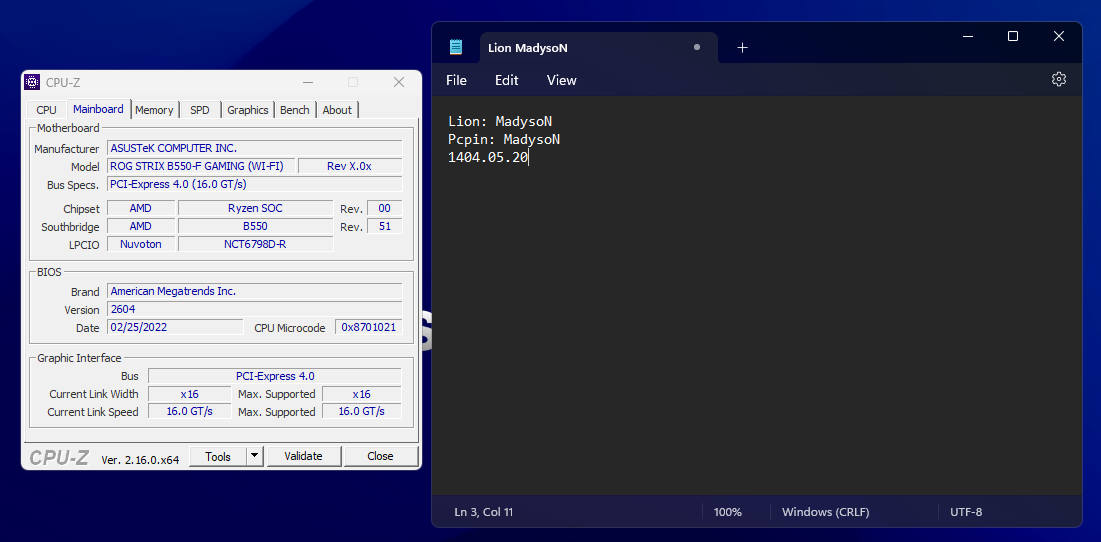The height and width of the screenshot is (542, 1101).
Task: Click the American Megatrends Inc. brand field
Action: pyautogui.click(x=255, y=291)
